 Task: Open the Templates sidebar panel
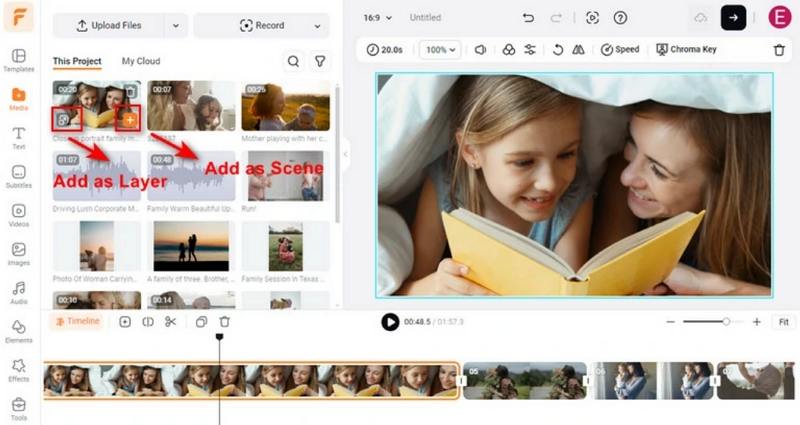click(18, 60)
